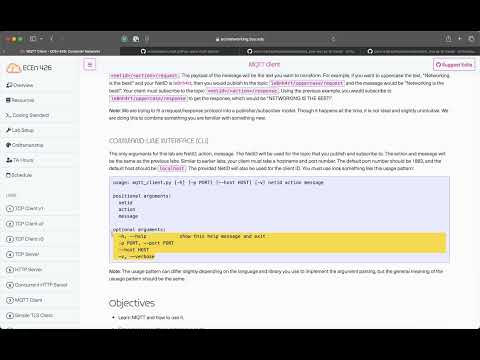Click the Coding Standard terminal icon
480x360 pixels.
9,115
